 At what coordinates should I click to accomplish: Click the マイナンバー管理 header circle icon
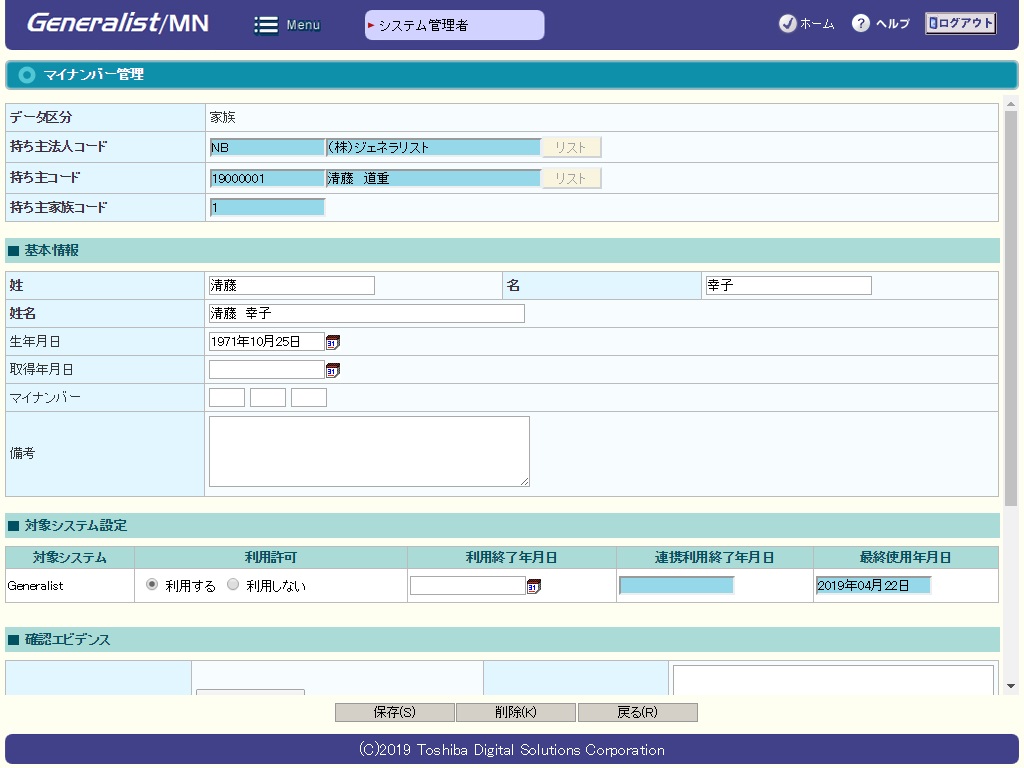click(x=27, y=75)
